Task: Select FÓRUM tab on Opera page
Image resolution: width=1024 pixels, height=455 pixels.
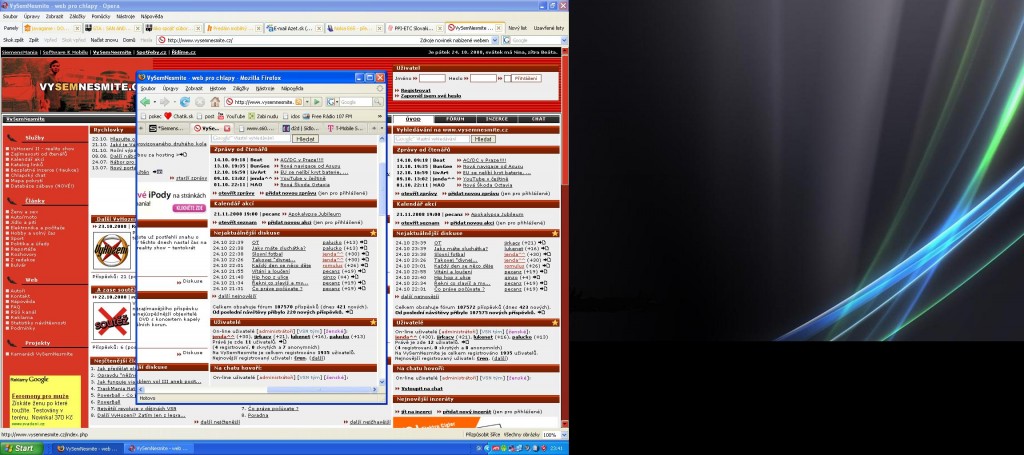Action: pyautogui.click(x=455, y=119)
